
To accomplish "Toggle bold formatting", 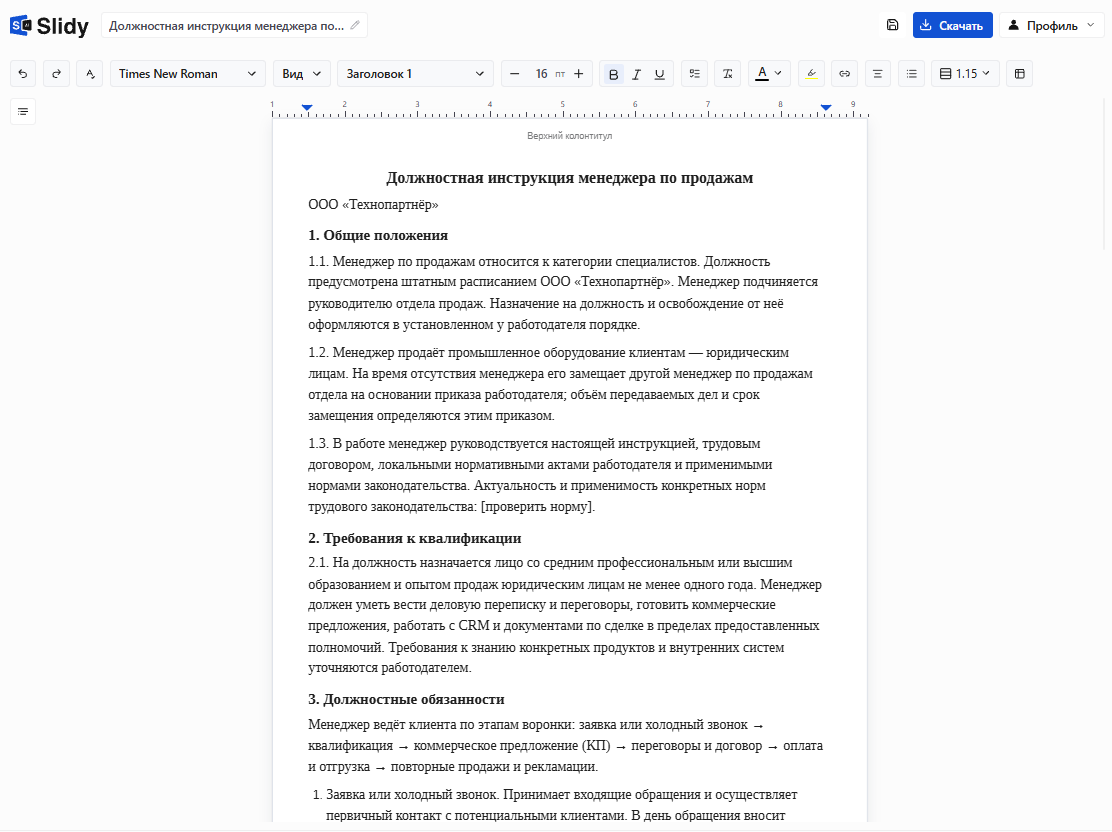I will 613,74.
